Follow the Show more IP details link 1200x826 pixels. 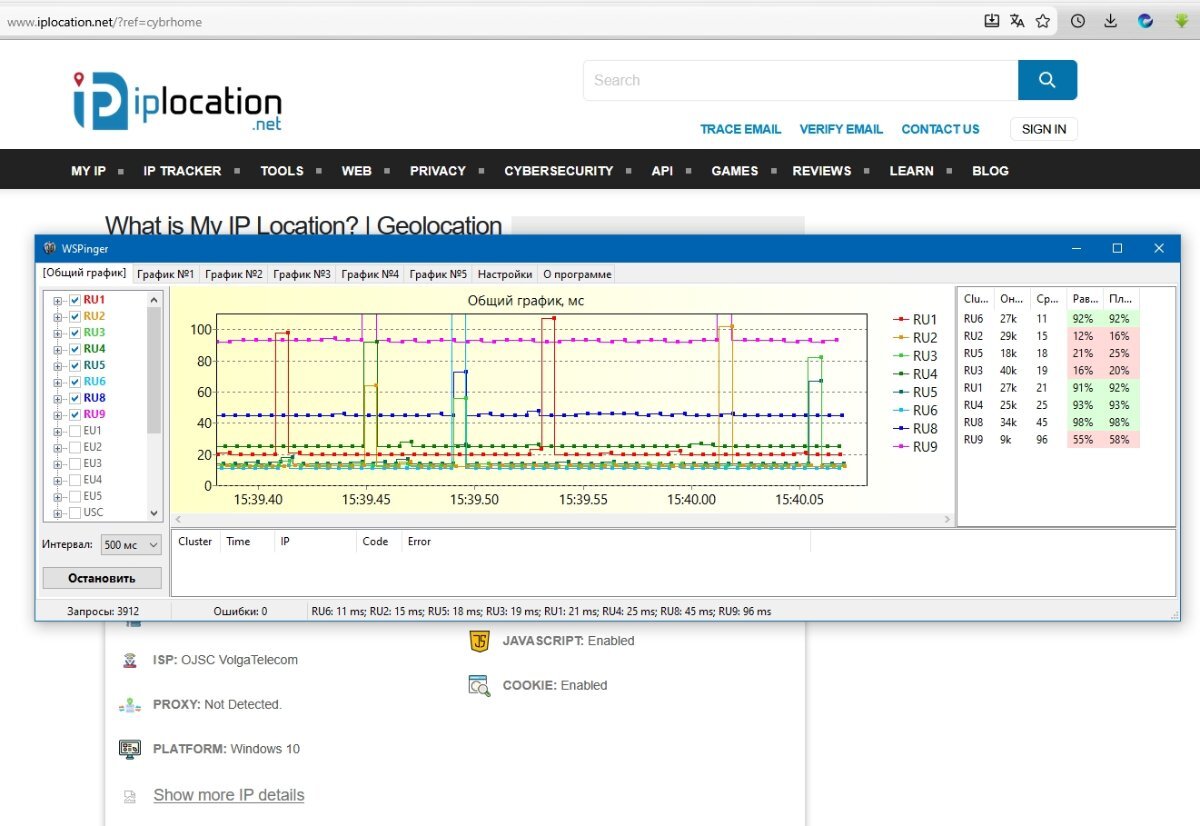(228, 795)
